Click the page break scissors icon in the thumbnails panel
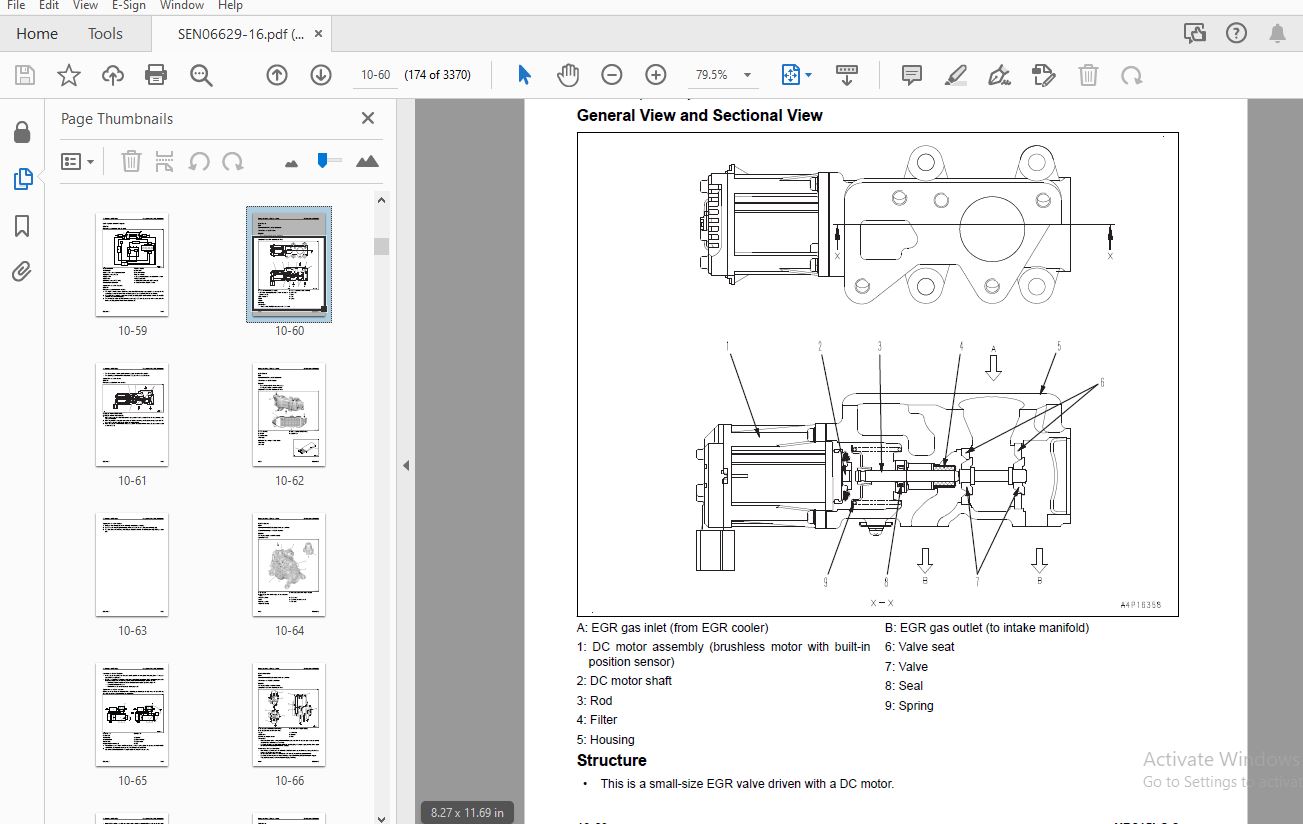Screen dimensions: 1303x824 [x=165, y=161]
